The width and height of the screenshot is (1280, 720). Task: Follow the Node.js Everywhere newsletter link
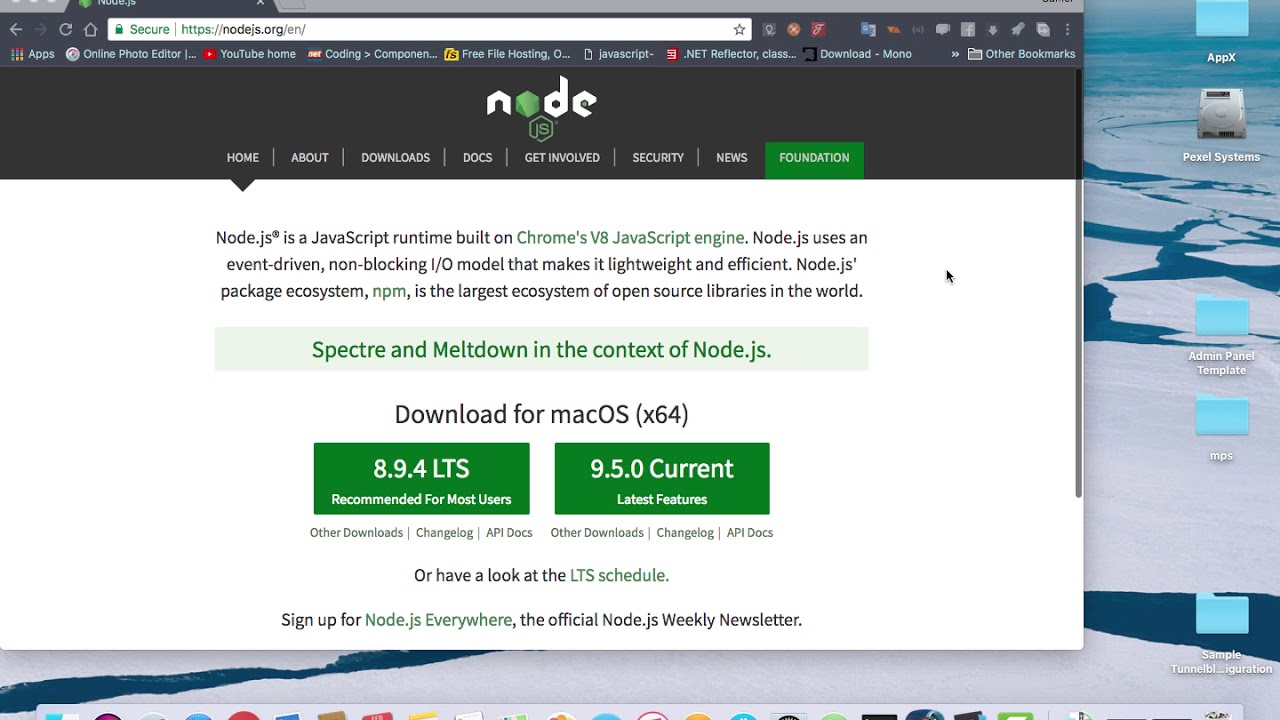438,620
